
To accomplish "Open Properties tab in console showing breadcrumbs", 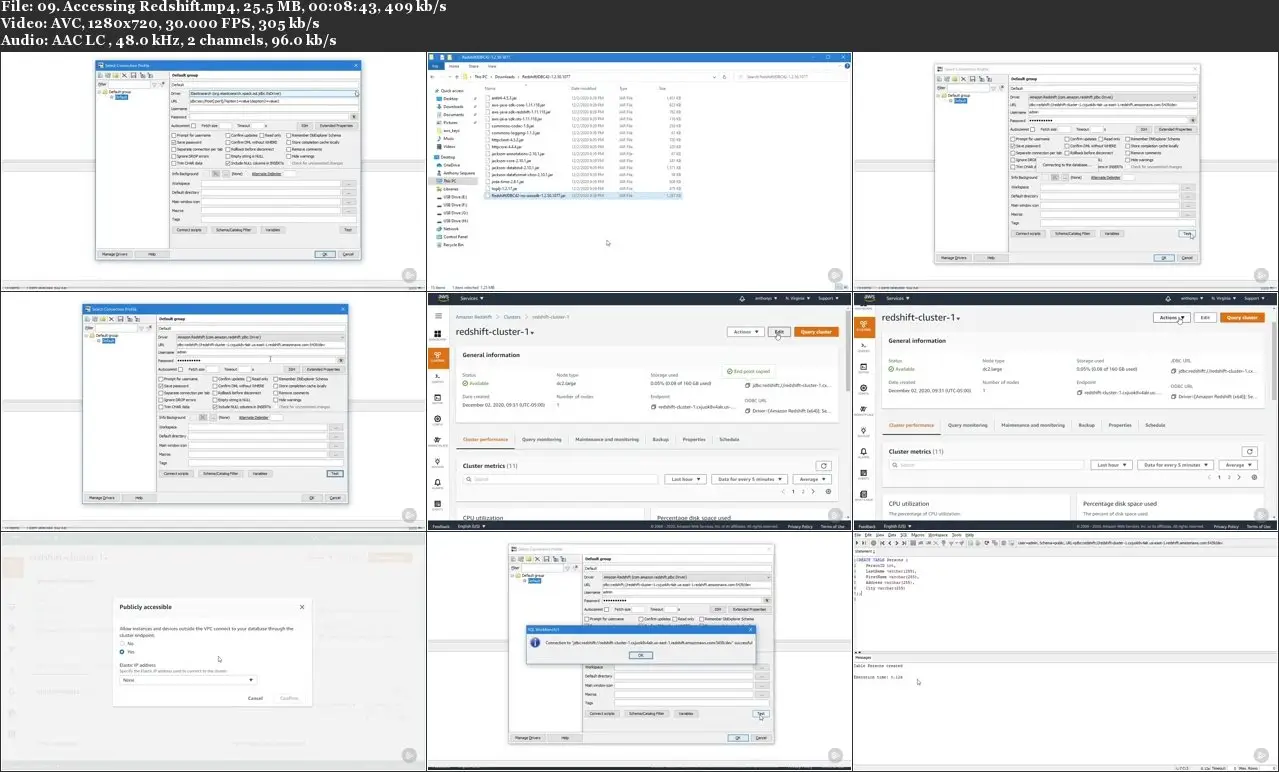I will click(694, 440).
